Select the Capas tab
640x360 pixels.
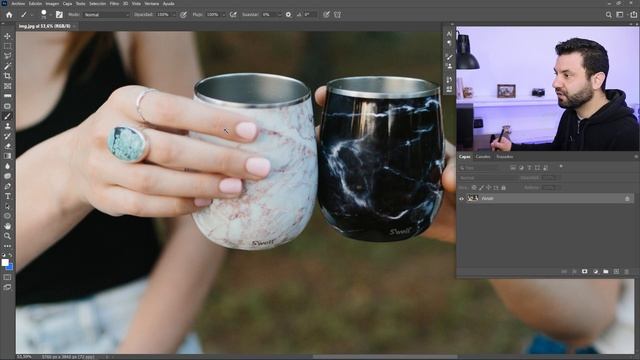(464, 157)
